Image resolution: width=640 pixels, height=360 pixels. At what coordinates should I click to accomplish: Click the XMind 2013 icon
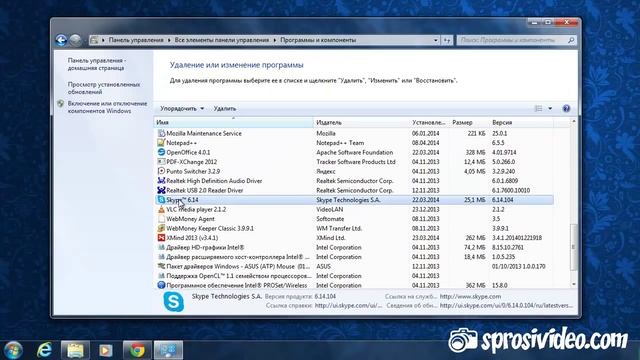pyautogui.click(x=161, y=238)
